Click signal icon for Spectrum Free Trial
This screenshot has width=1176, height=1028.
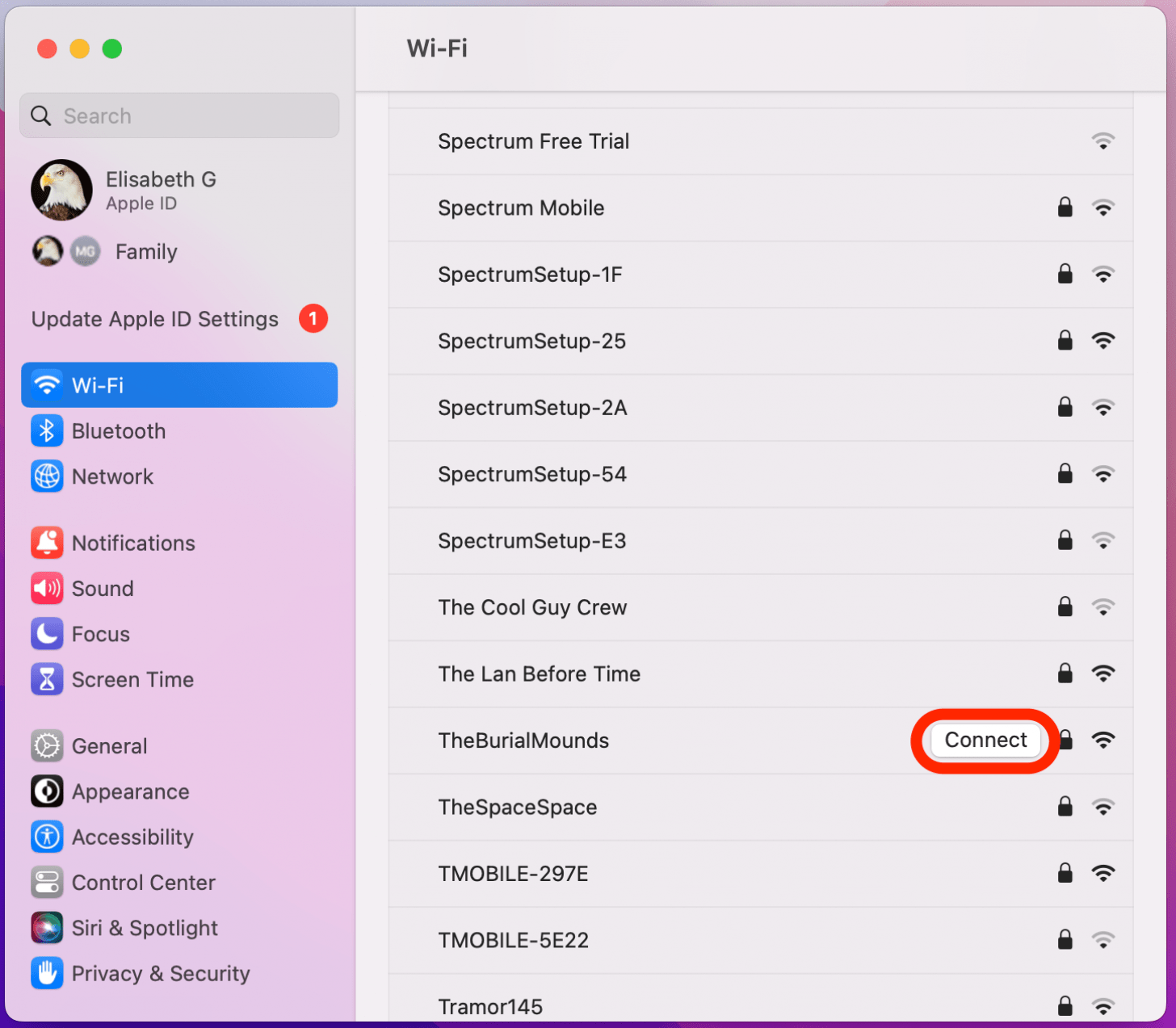pos(1103,141)
